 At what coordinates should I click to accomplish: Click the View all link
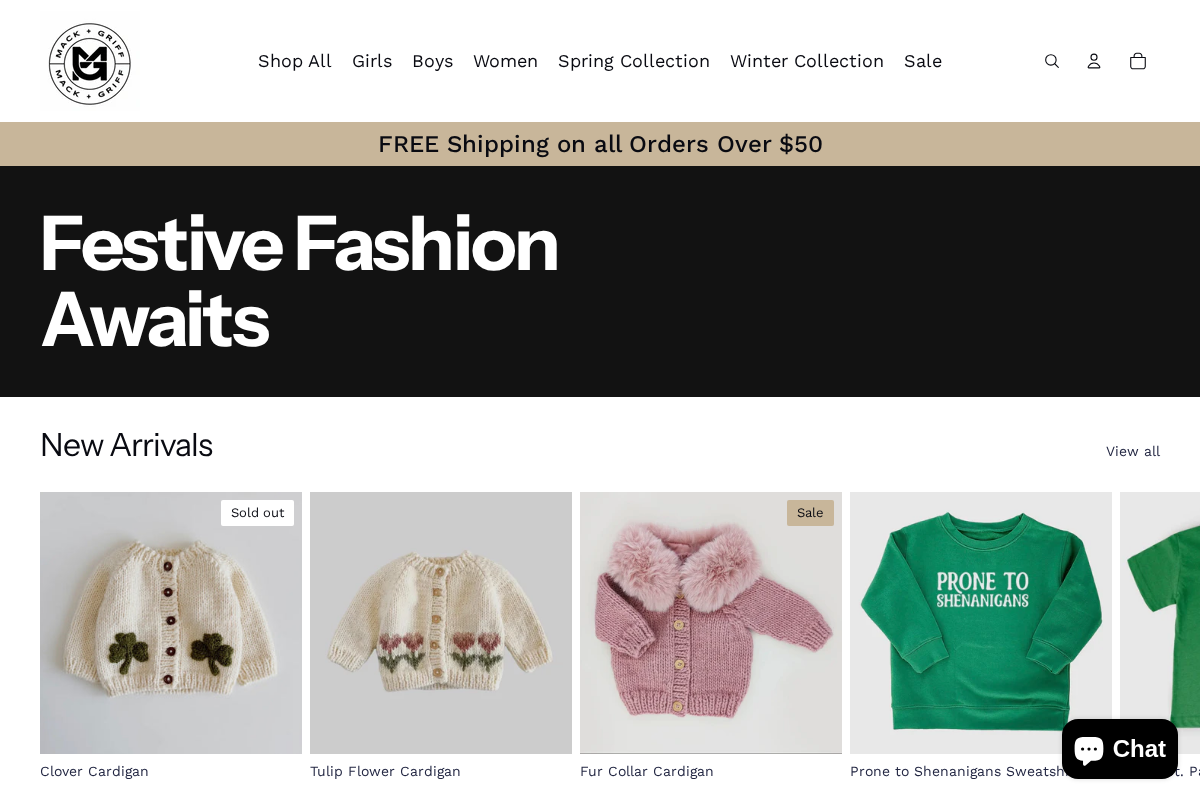click(x=1133, y=451)
